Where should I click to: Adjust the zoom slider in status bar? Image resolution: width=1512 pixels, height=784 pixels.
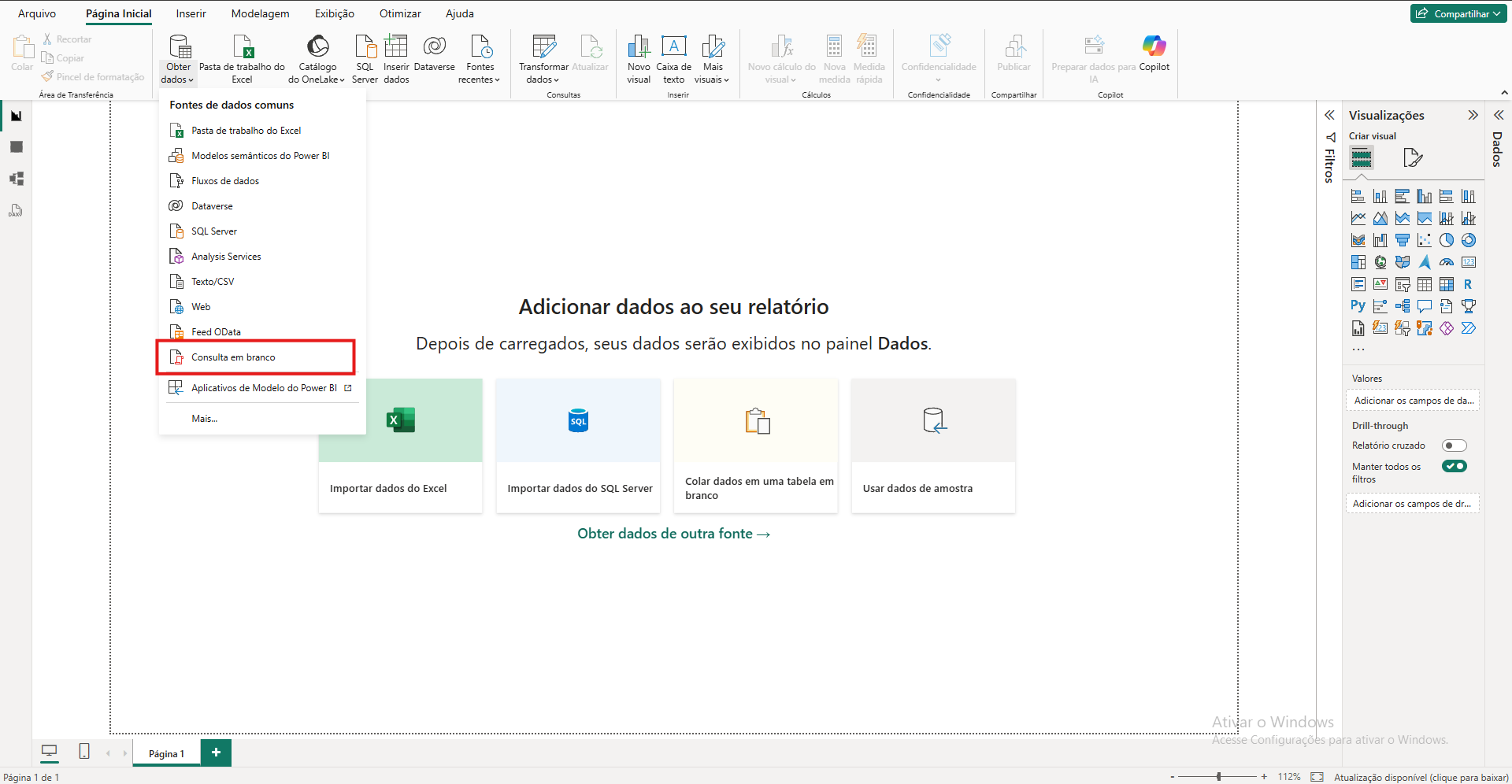coord(1218,777)
